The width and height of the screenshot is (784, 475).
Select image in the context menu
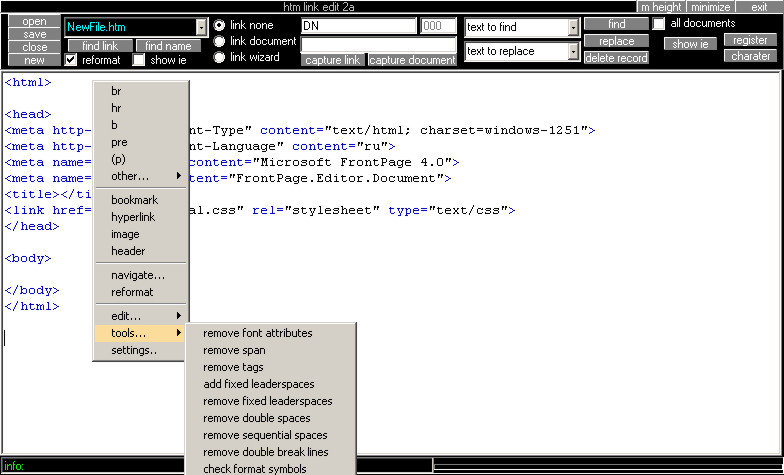141,234
